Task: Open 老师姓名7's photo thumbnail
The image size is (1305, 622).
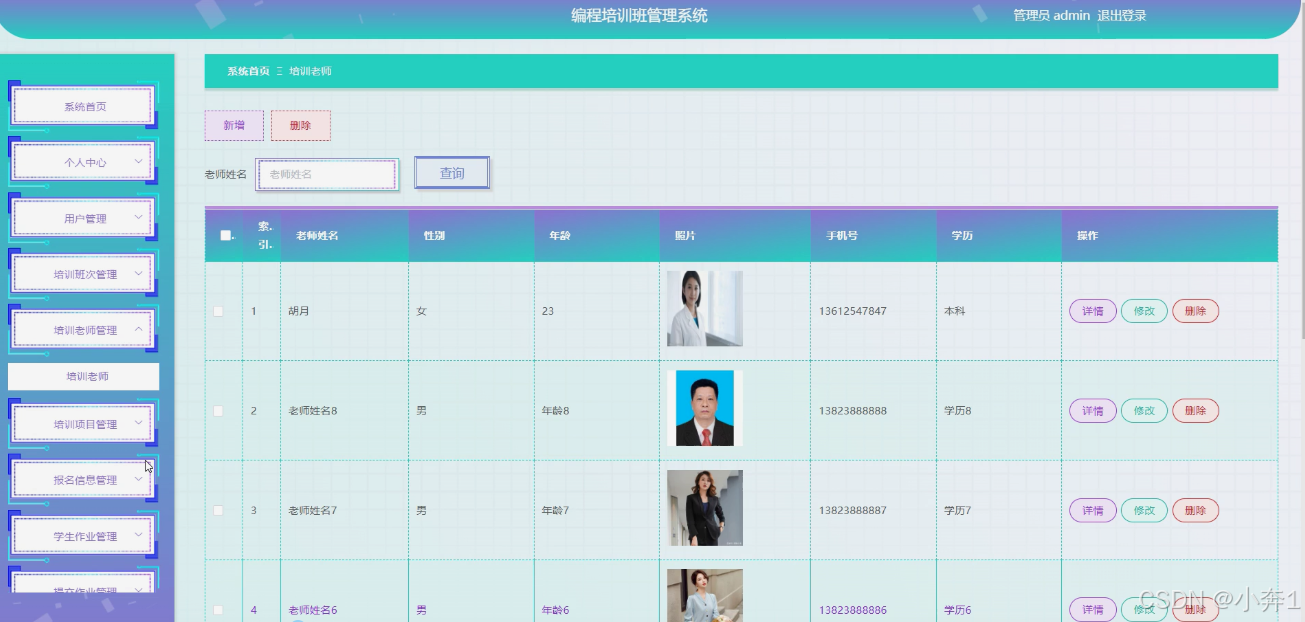Action: 705,508
